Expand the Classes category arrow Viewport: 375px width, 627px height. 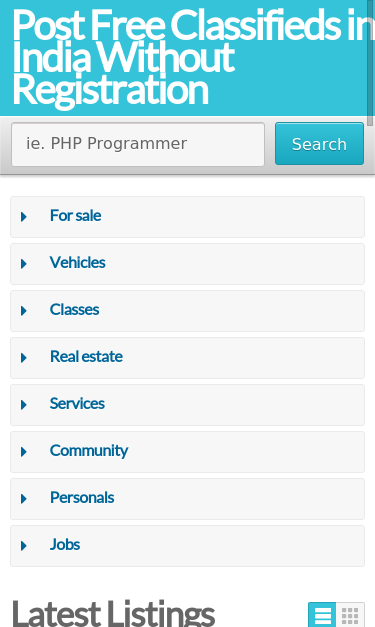24,311
